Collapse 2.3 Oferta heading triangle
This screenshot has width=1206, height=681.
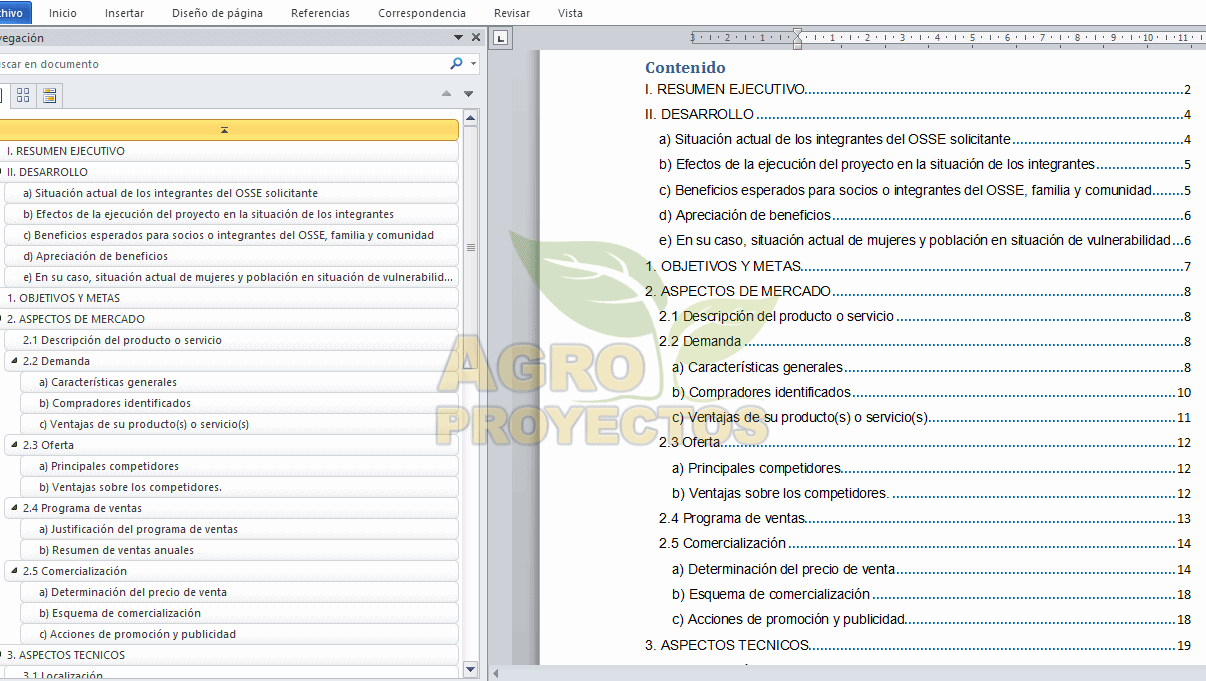tap(14, 445)
